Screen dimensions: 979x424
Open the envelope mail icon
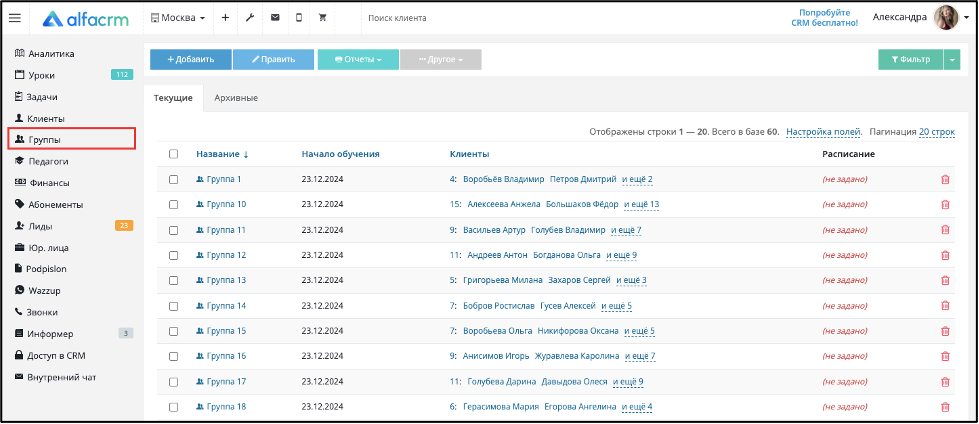[x=275, y=18]
